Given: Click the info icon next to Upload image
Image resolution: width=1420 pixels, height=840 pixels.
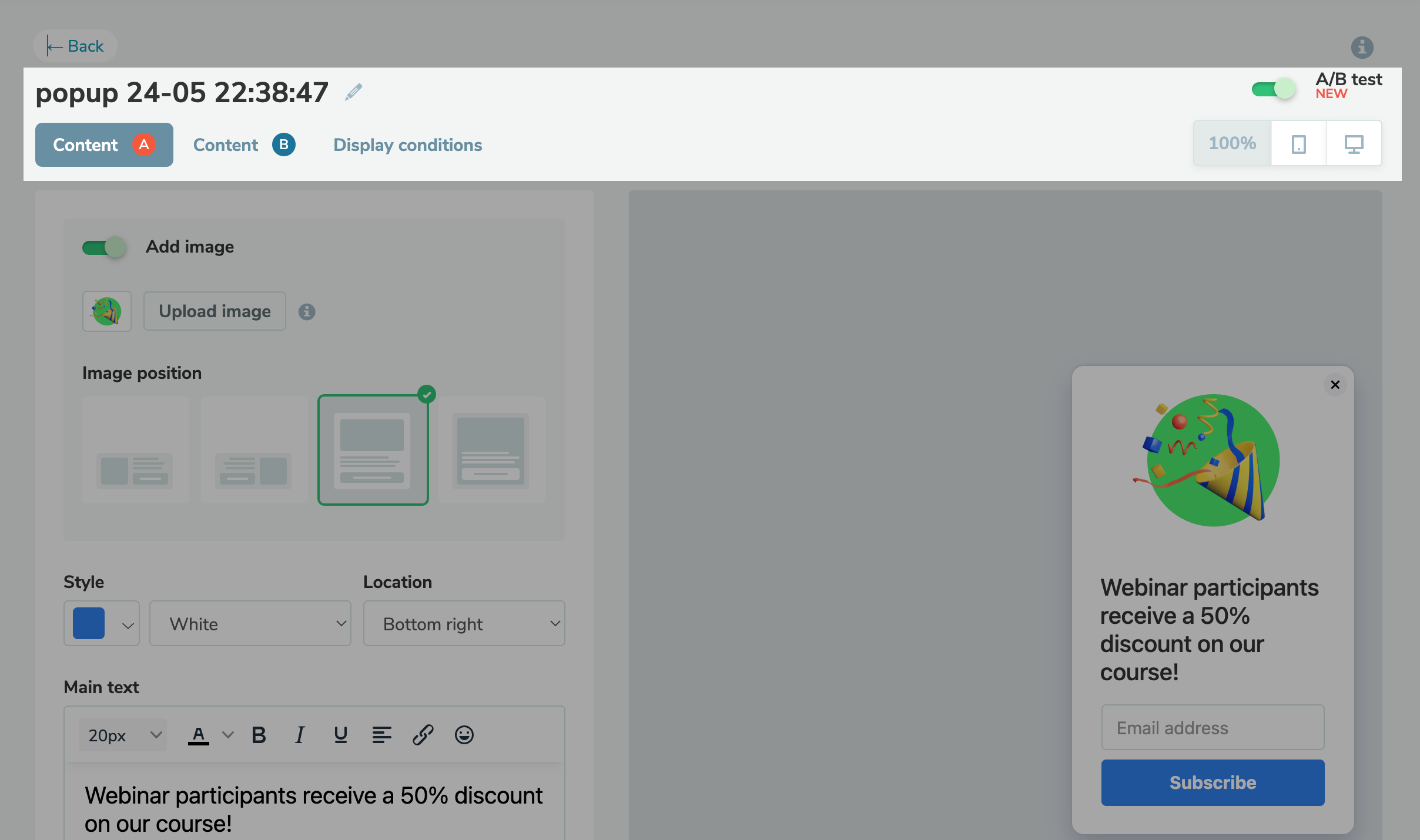Looking at the screenshot, I should click(x=307, y=311).
